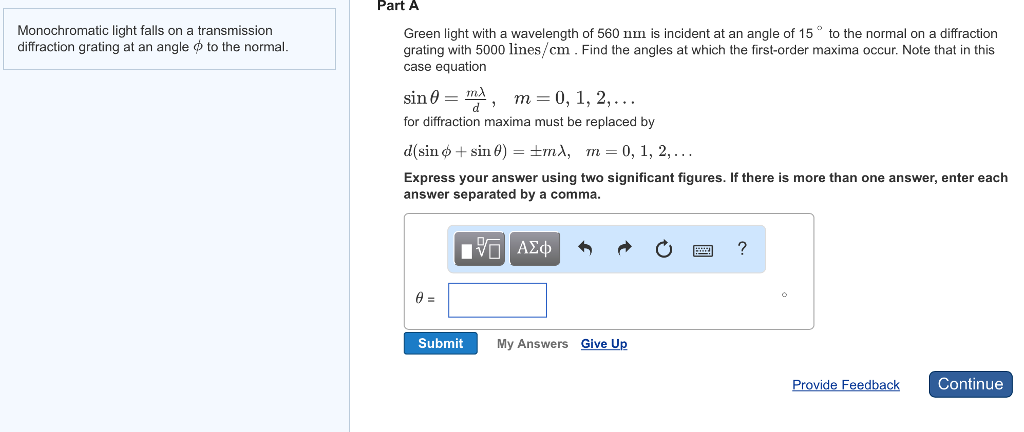1024x432 pixels.
Task: Click the θ answer input field
Action: (497, 300)
